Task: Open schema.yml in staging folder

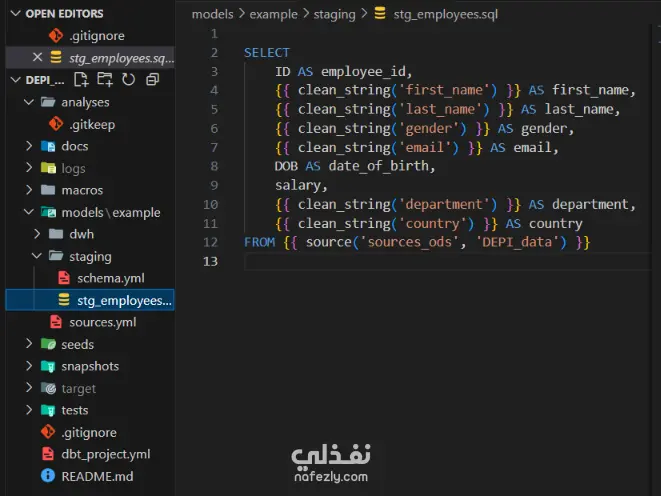Action: (111, 278)
